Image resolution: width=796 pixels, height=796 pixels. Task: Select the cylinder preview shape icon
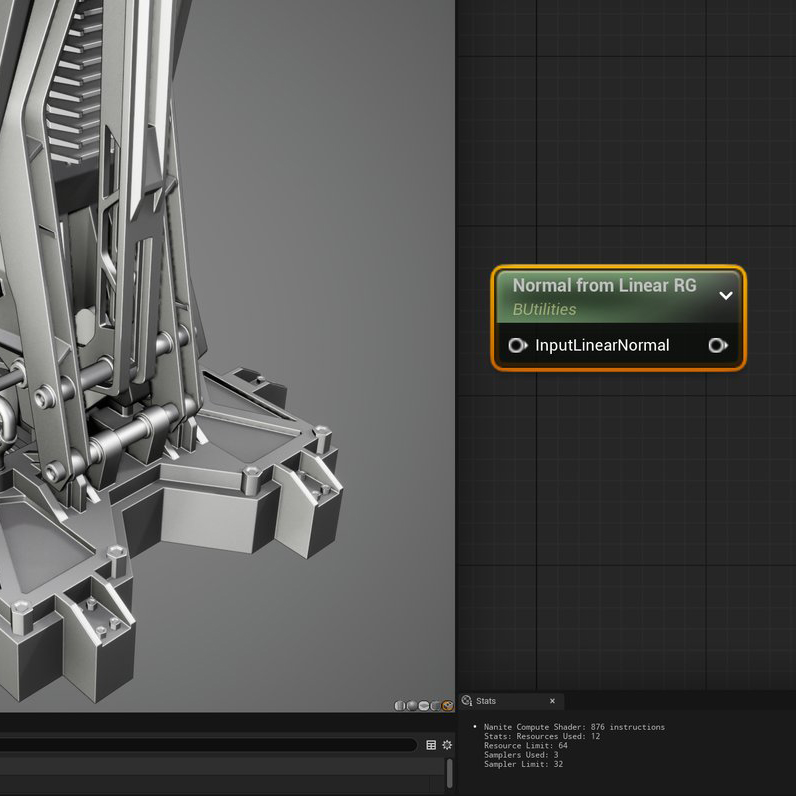pos(400,706)
